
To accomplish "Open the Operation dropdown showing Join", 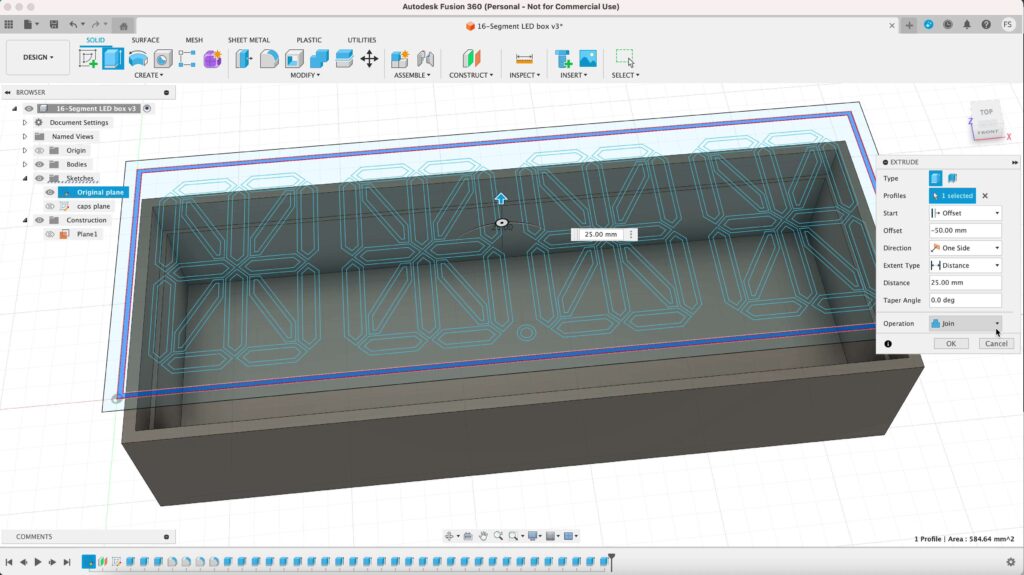I will click(x=964, y=323).
